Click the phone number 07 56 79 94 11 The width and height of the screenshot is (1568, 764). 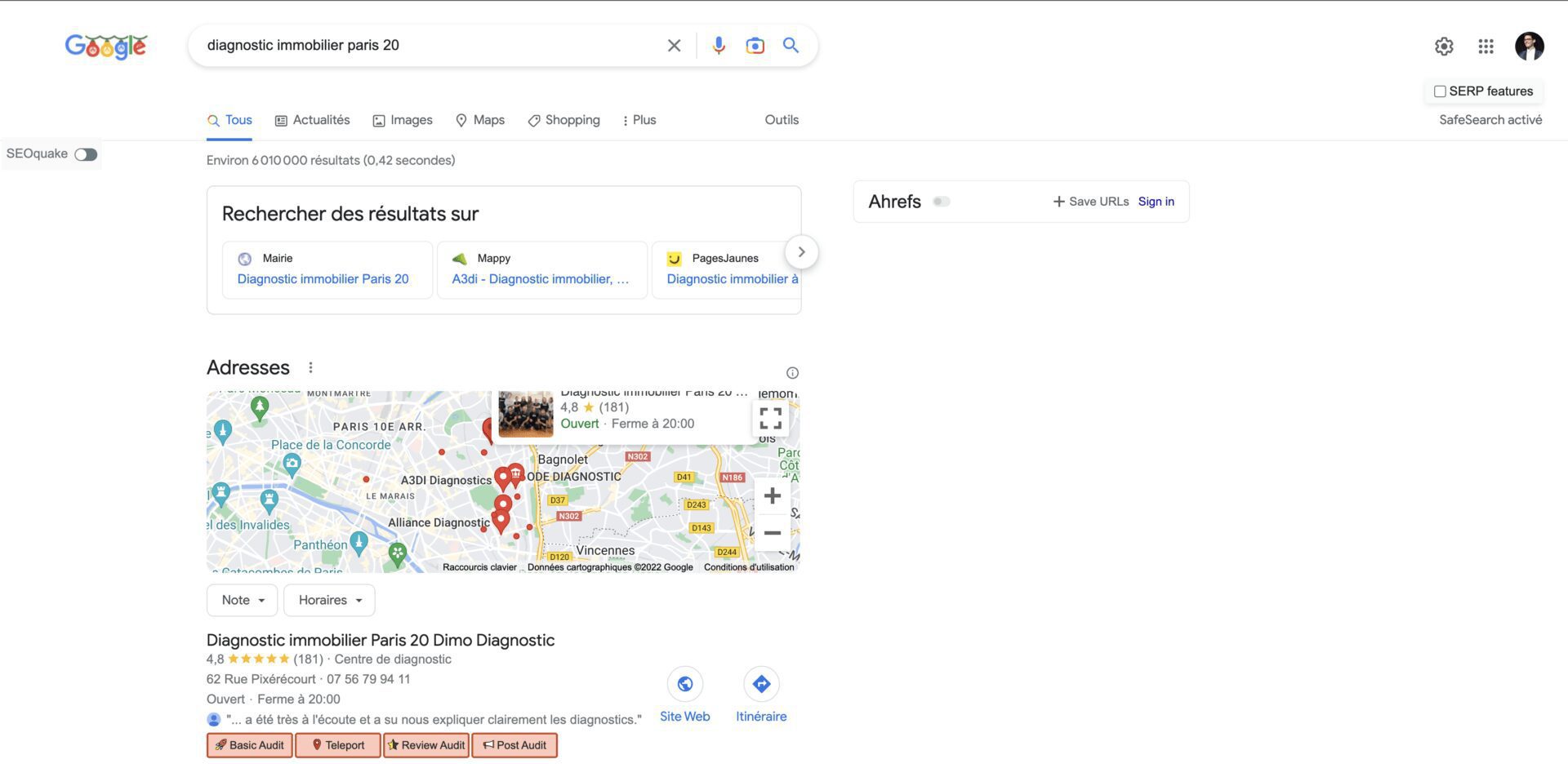[368, 679]
